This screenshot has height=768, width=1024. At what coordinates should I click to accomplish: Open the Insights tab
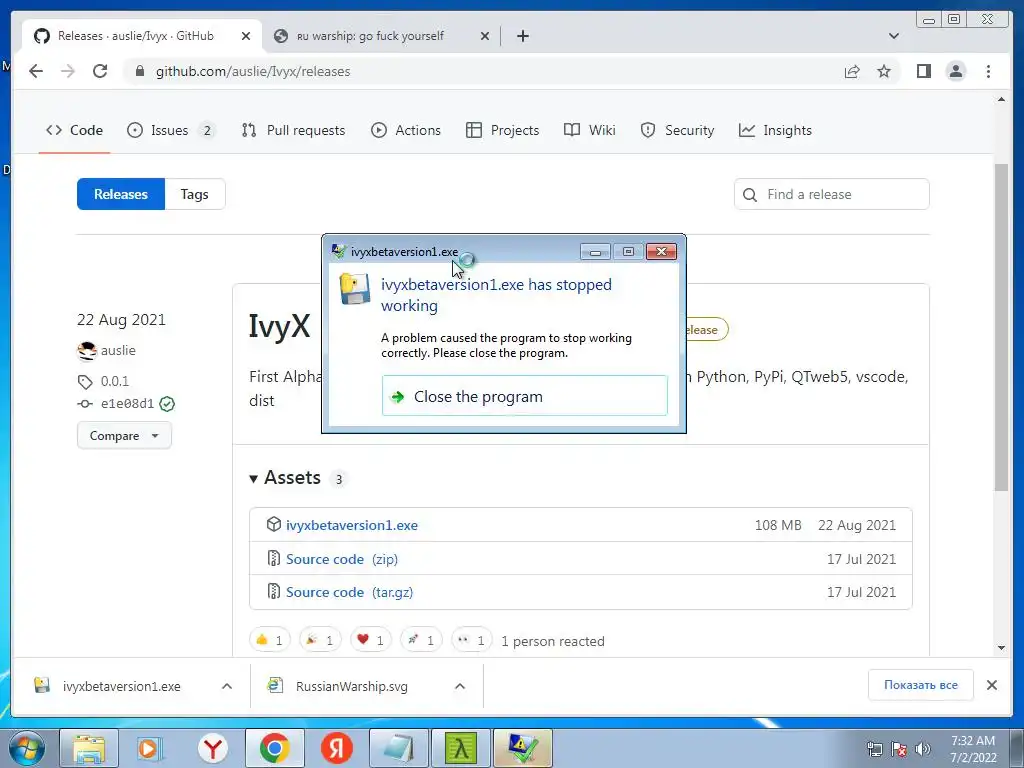775,130
